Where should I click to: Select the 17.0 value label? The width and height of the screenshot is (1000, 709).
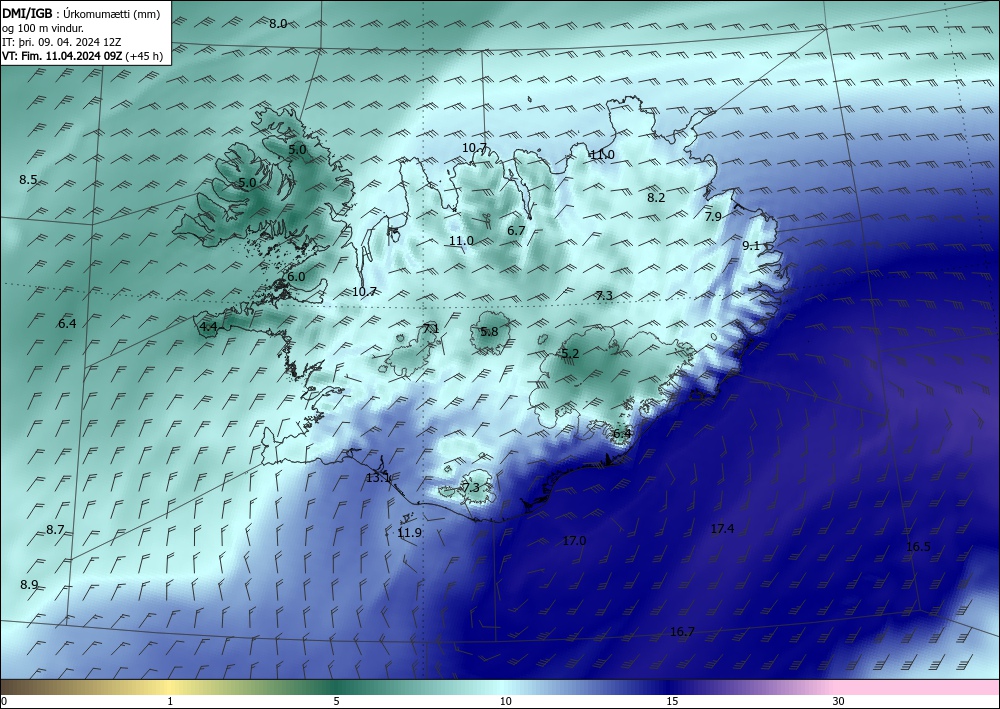pos(574,541)
